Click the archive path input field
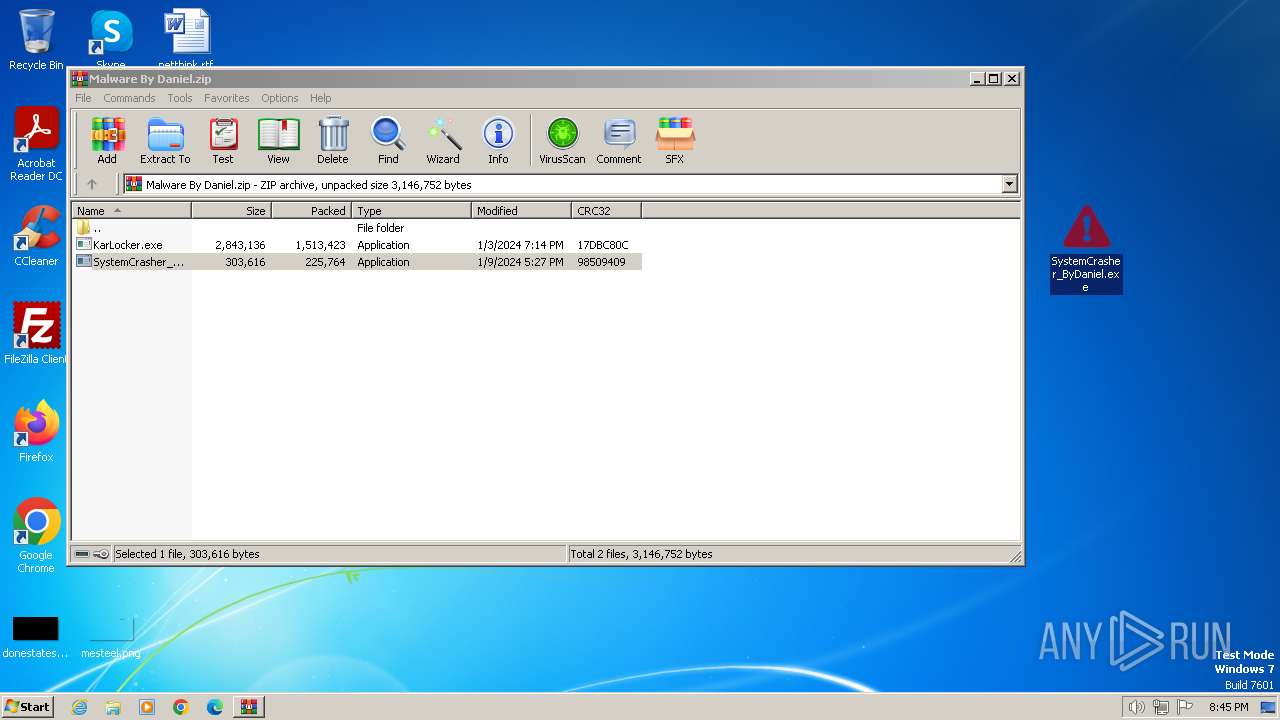This screenshot has width=1280, height=720. point(563,184)
